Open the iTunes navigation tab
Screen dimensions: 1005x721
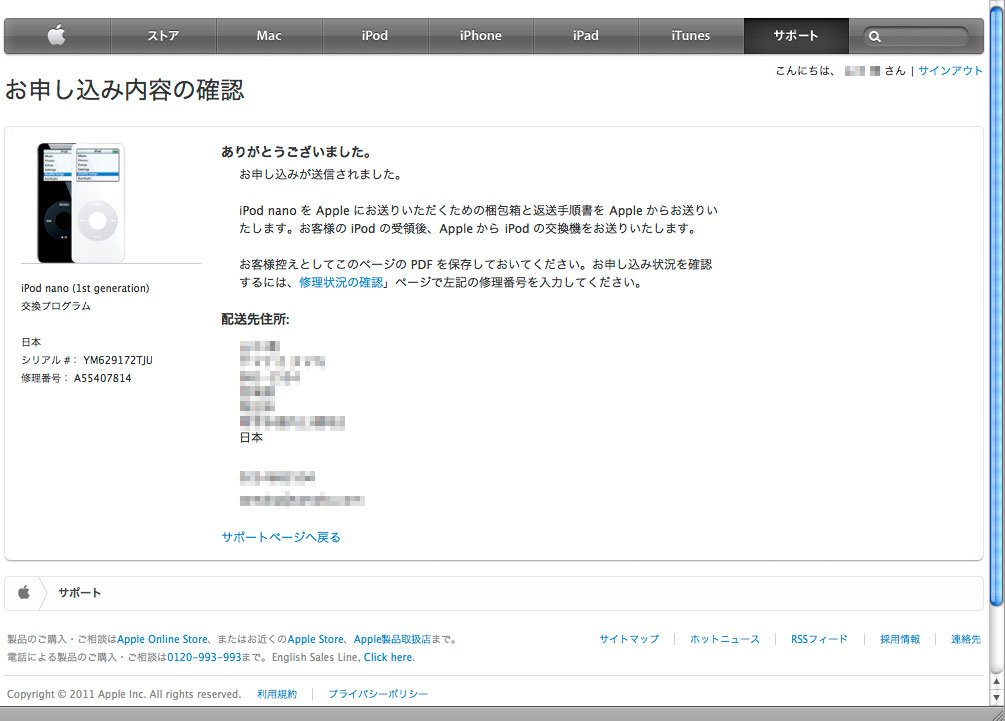click(x=691, y=36)
